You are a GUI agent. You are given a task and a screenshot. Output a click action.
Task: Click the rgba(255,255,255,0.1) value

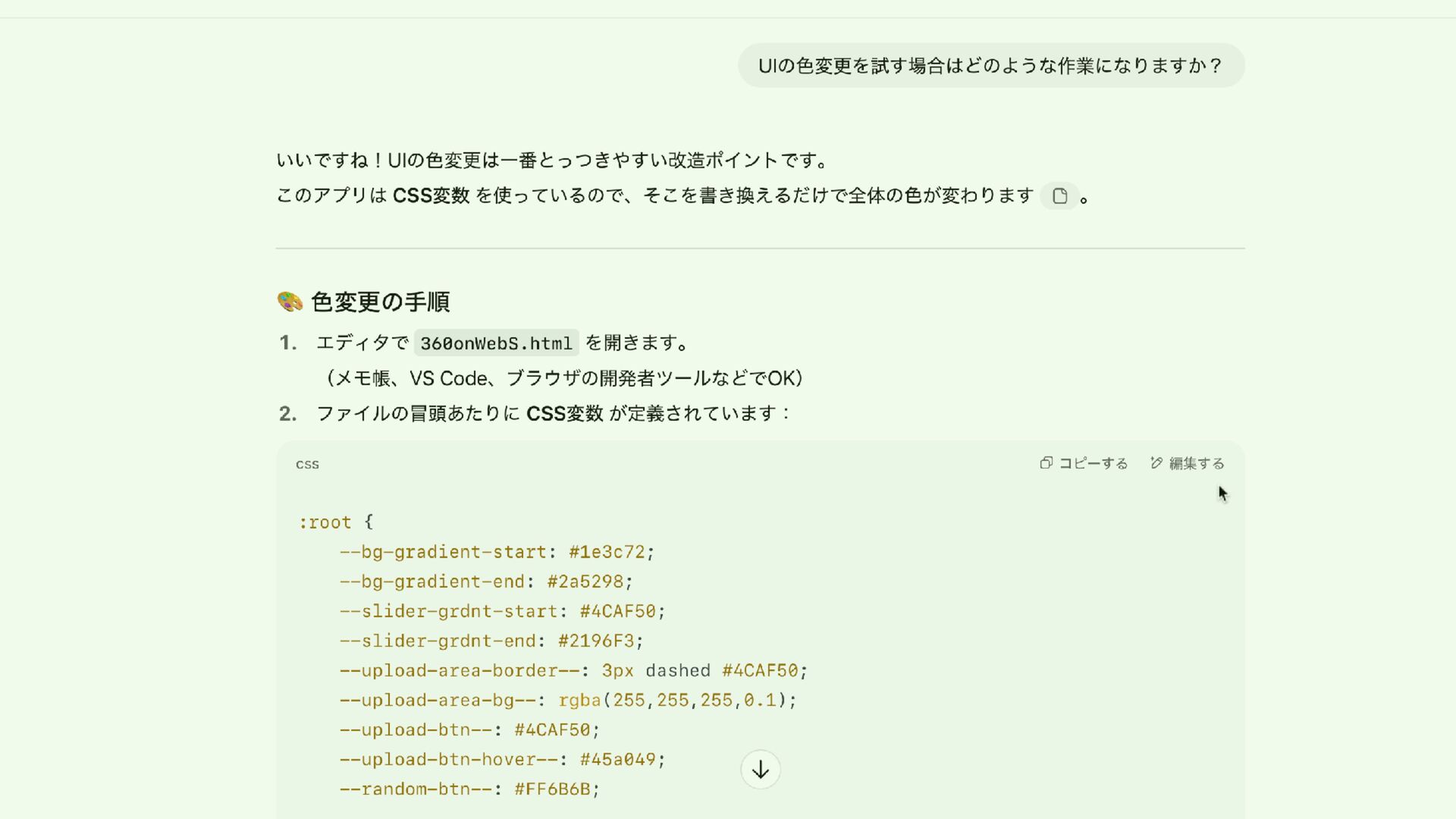(x=673, y=700)
